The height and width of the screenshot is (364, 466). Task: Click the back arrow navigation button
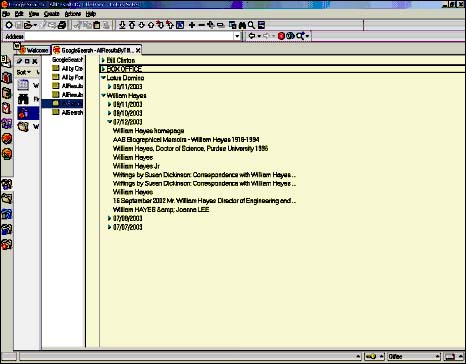click(x=252, y=36)
